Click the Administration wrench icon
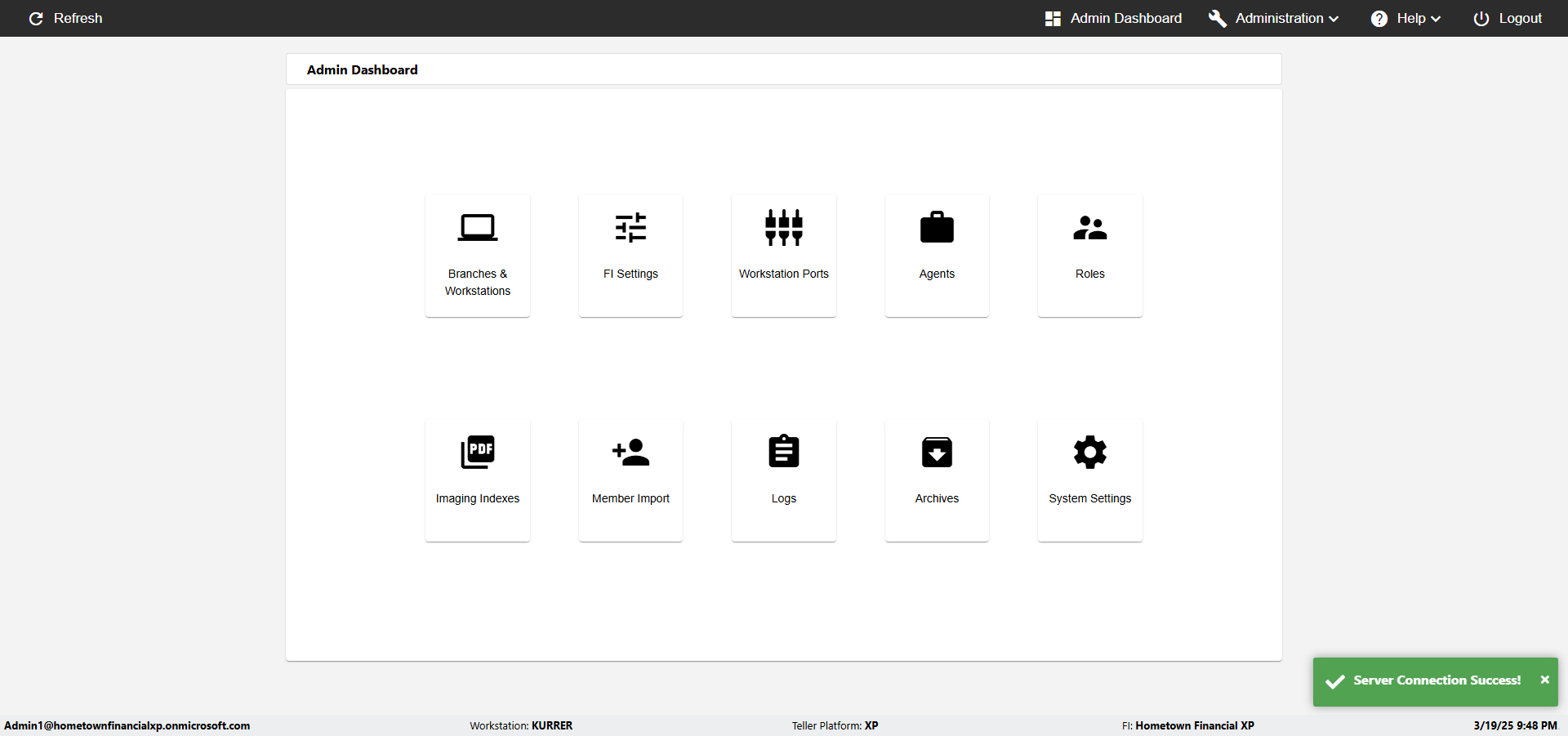Image resolution: width=1568 pixels, height=736 pixels. (x=1218, y=19)
